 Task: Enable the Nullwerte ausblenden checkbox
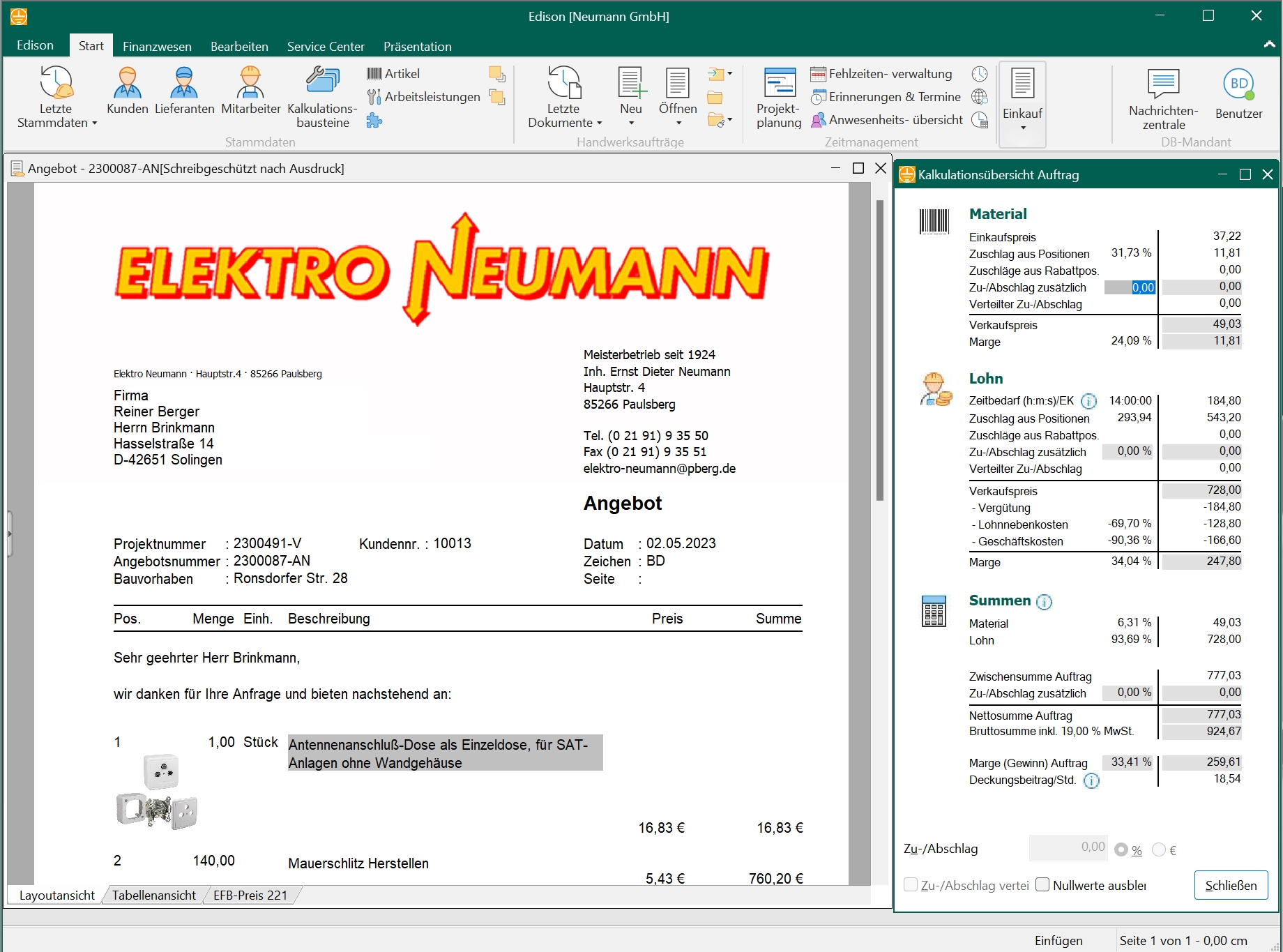[x=1042, y=885]
